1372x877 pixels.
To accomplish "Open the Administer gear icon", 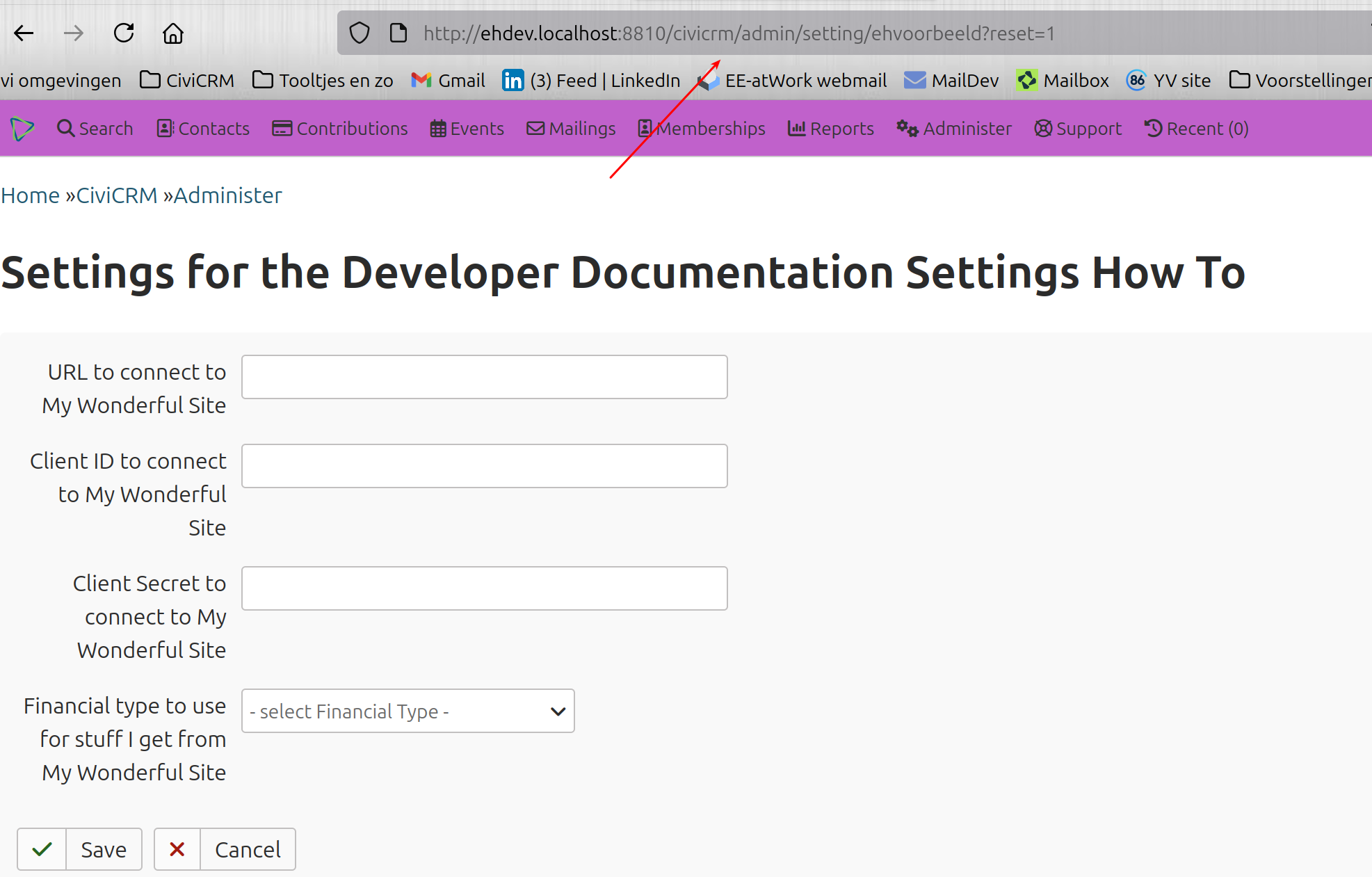I will point(906,128).
